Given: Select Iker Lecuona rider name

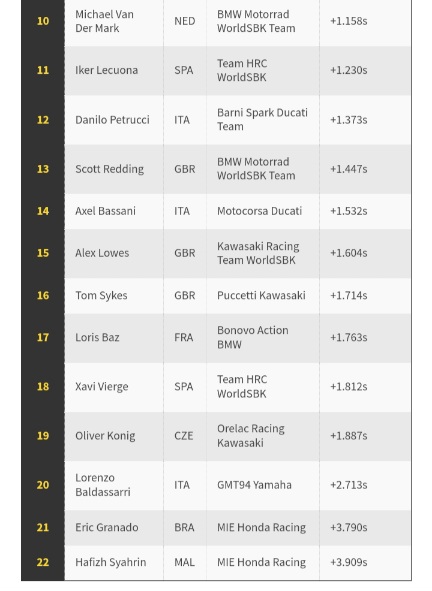Looking at the screenshot, I should point(106,70).
